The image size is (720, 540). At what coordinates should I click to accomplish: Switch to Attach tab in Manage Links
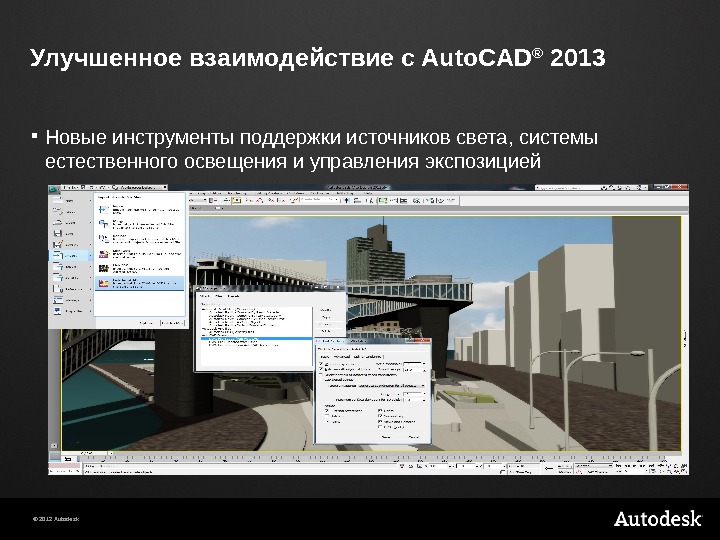tap(205, 296)
